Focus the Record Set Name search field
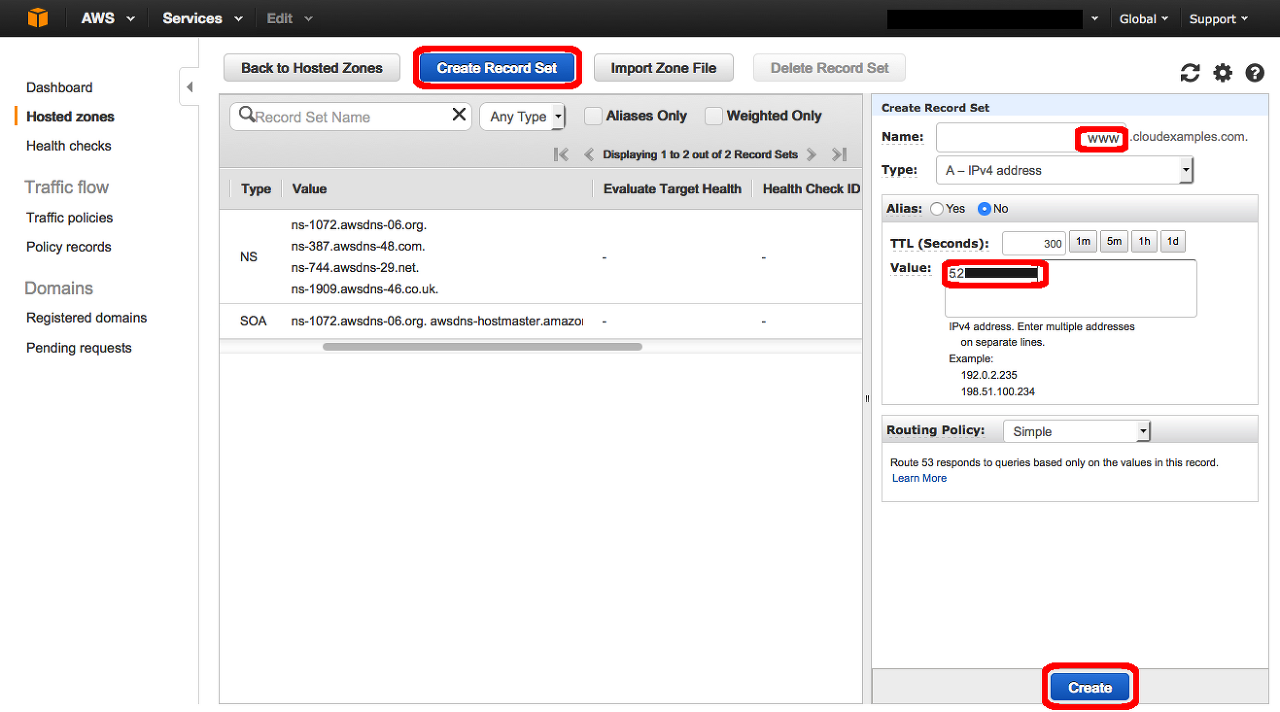1280x712 pixels. pyautogui.click(x=351, y=116)
